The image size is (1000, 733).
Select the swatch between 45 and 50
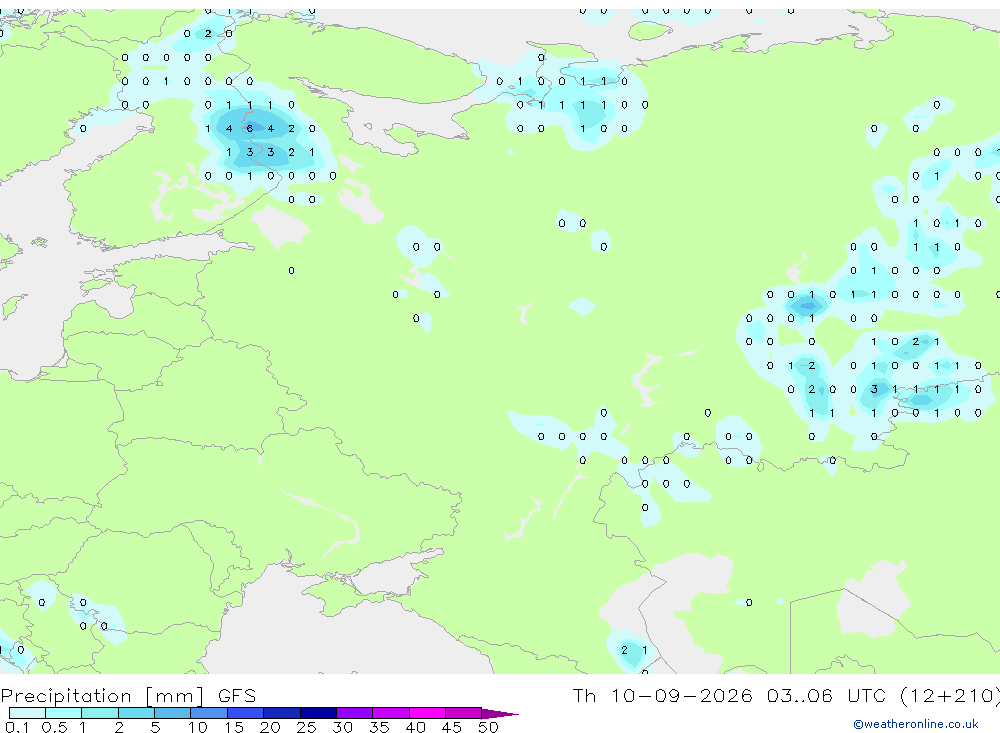pos(464,713)
